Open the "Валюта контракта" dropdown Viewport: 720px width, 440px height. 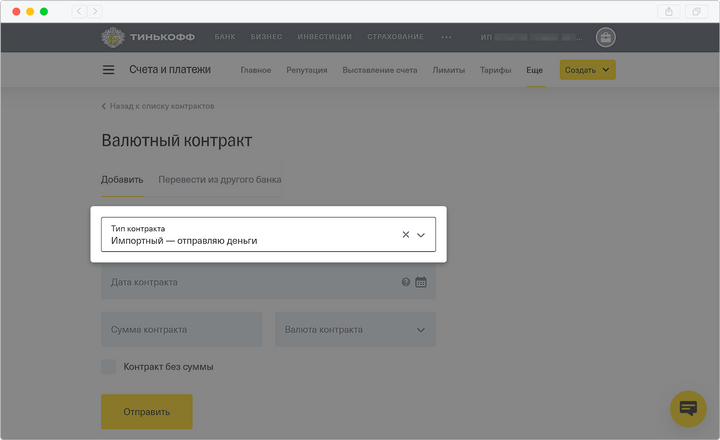coord(355,330)
